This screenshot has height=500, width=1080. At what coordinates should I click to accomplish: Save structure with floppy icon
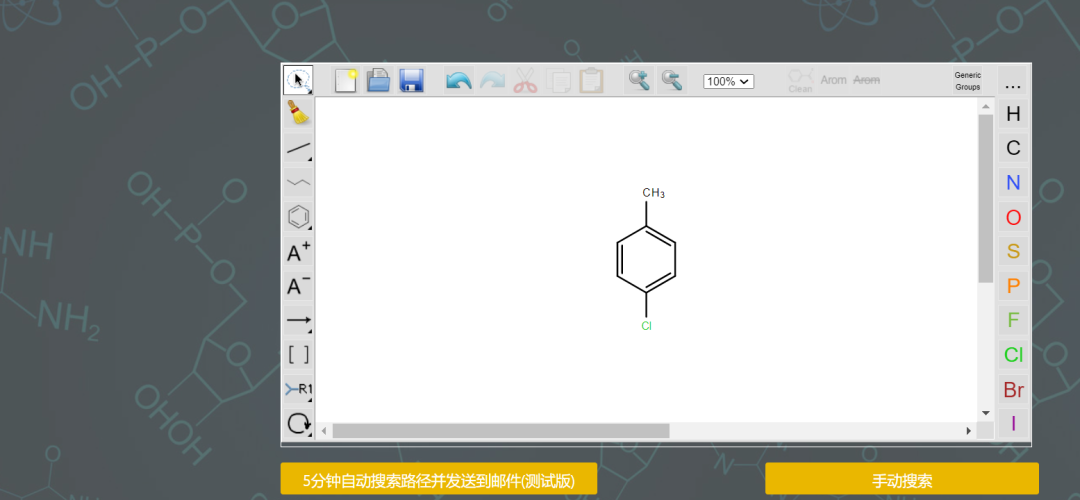(x=411, y=80)
